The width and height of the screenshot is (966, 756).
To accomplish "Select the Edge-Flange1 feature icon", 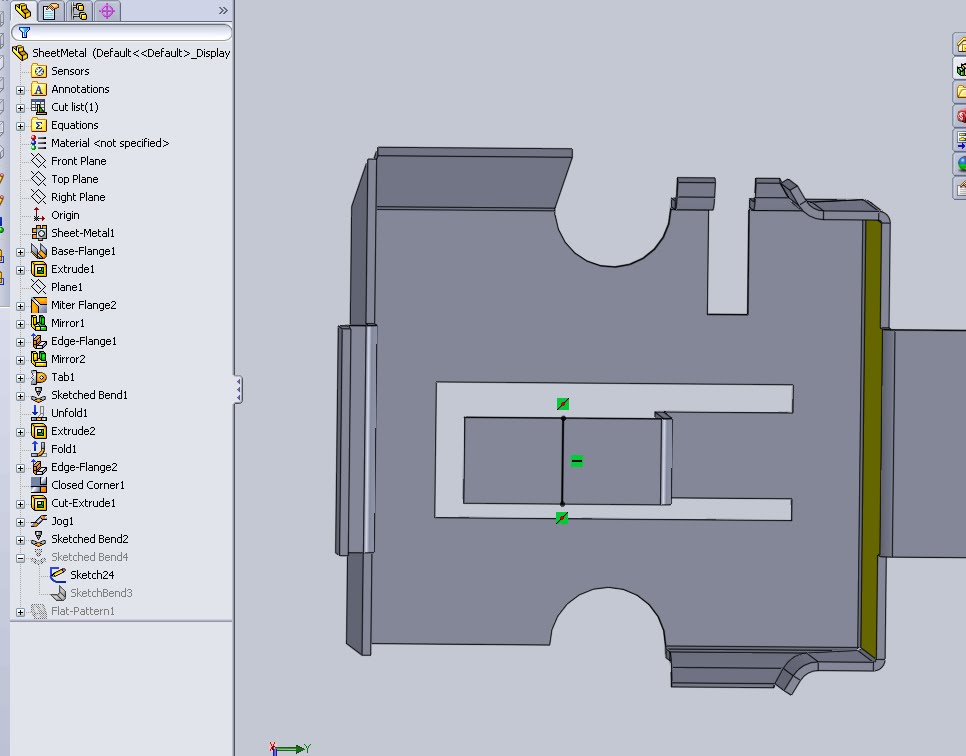I will click(39, 341).
